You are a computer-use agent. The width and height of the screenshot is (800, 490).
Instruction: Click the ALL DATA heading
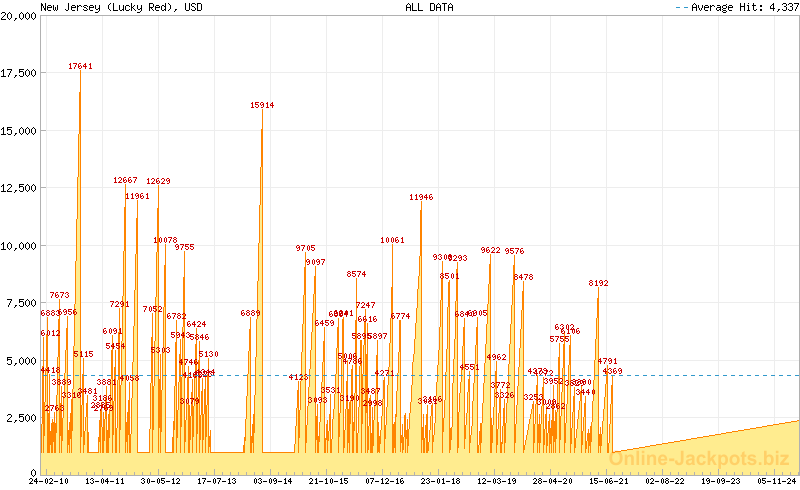pos(428,7)
